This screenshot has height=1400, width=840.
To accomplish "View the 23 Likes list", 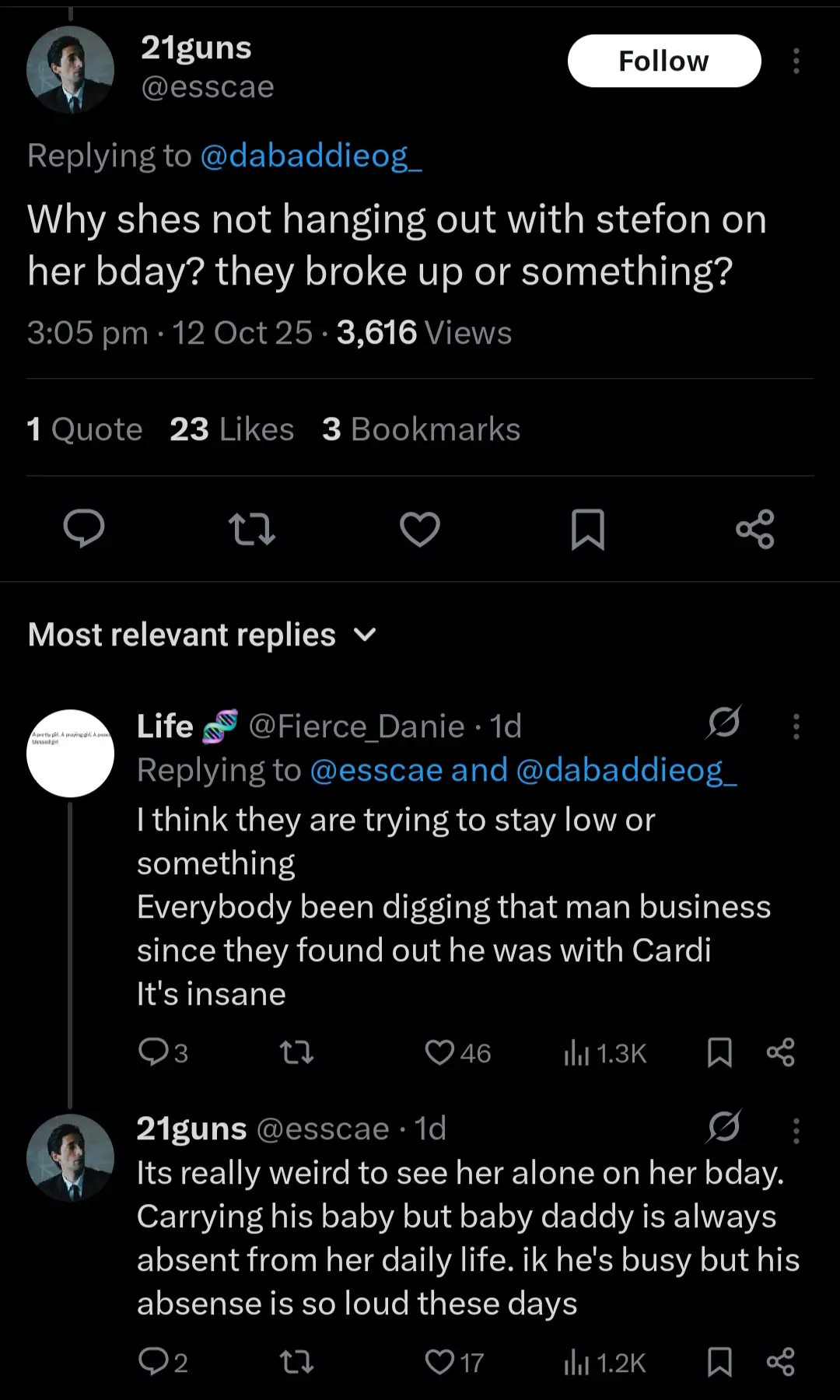I will pos(232,429).
